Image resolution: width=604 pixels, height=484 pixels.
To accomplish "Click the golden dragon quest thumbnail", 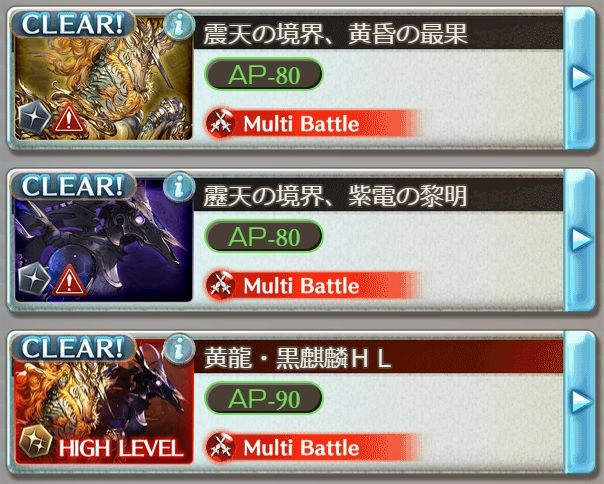I will (103, 78).
